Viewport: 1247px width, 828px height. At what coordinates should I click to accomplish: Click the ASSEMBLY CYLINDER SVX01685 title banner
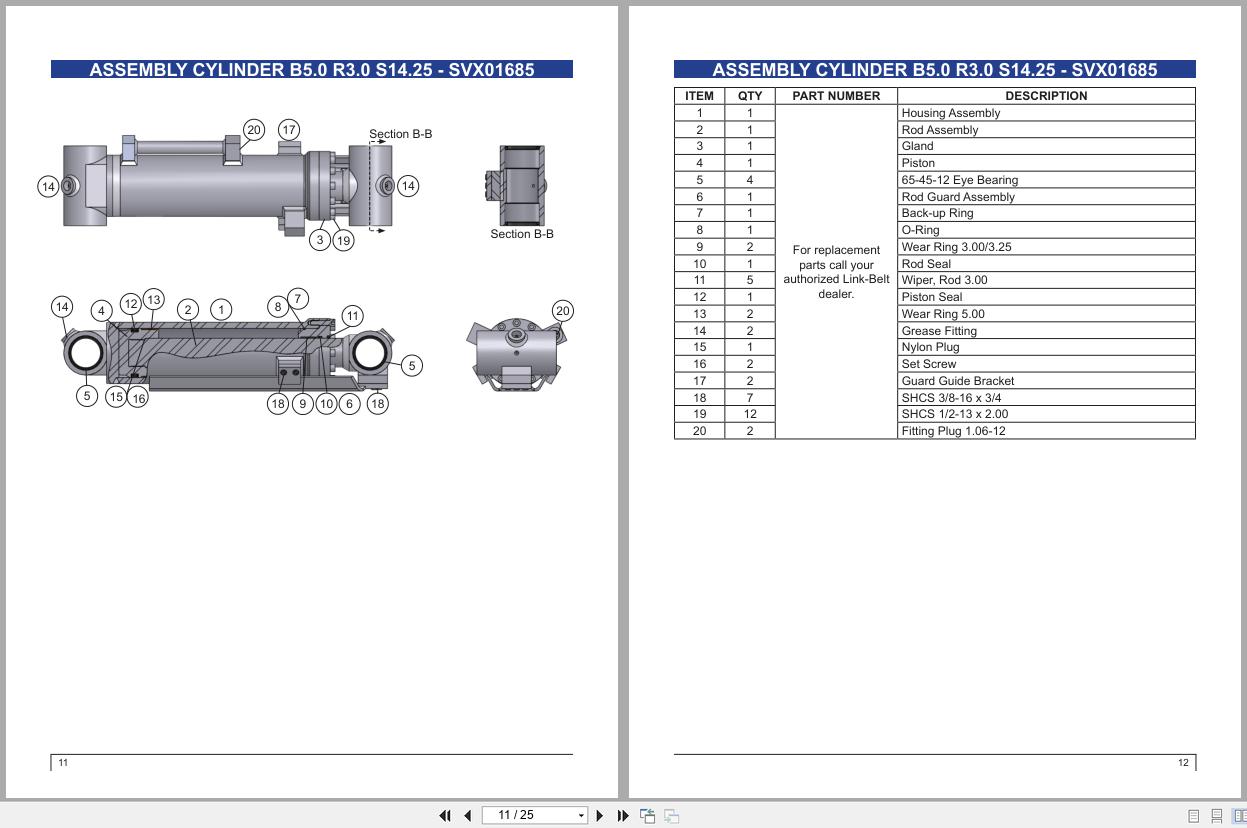coord(312,70)
